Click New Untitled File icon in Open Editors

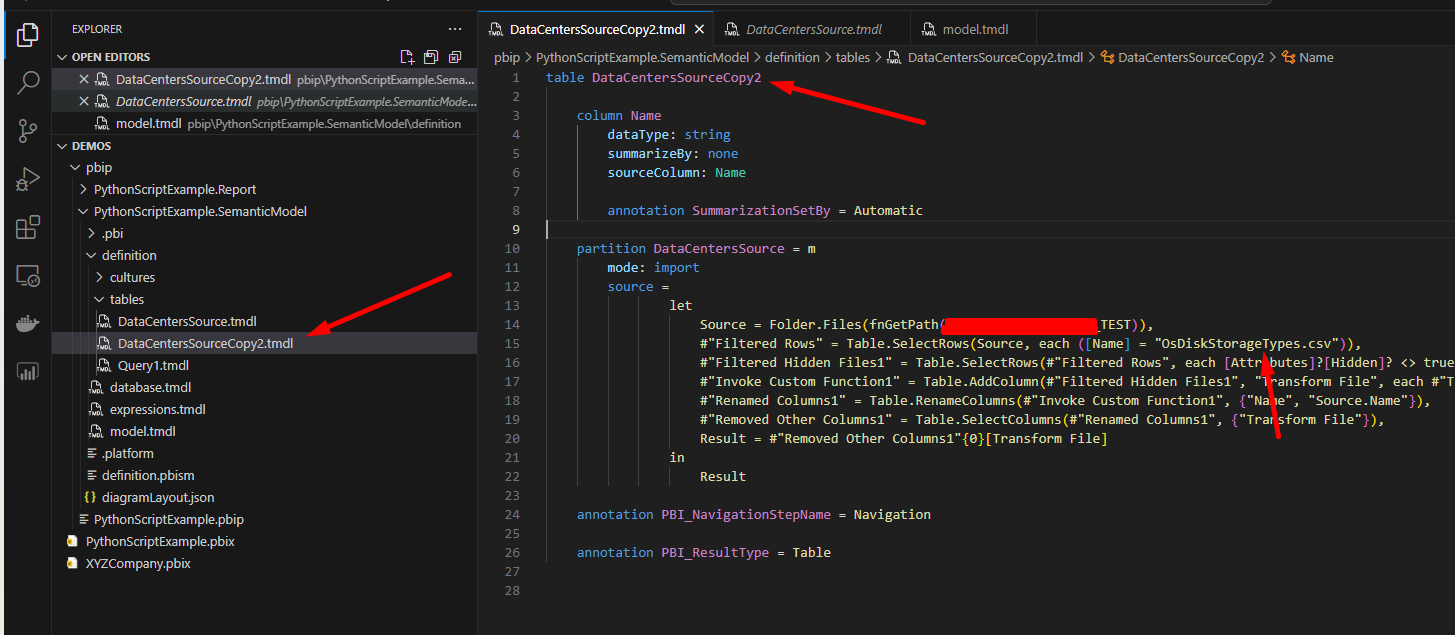tap(407, 57)
